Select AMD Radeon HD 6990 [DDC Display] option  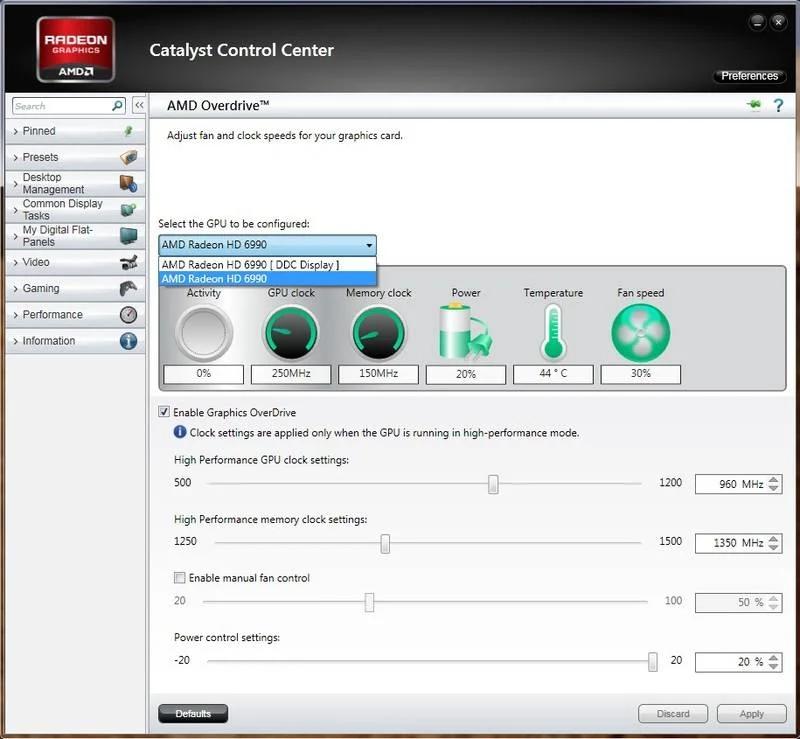point(250,264)
